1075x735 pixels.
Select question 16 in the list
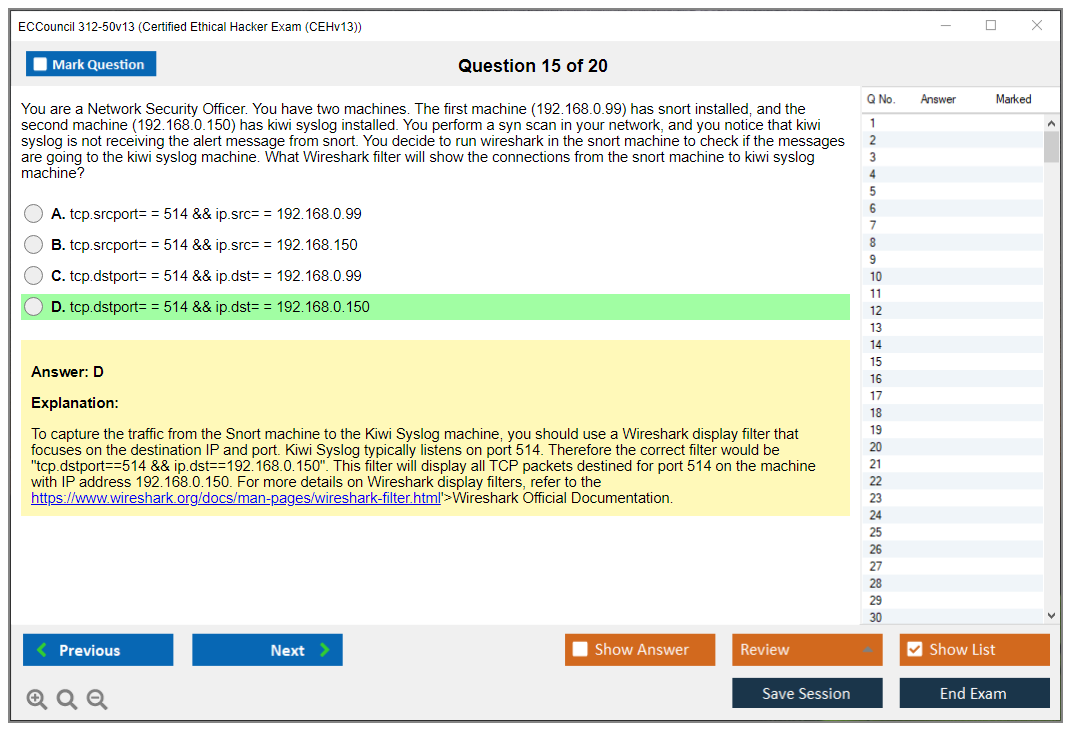(953, 379)
